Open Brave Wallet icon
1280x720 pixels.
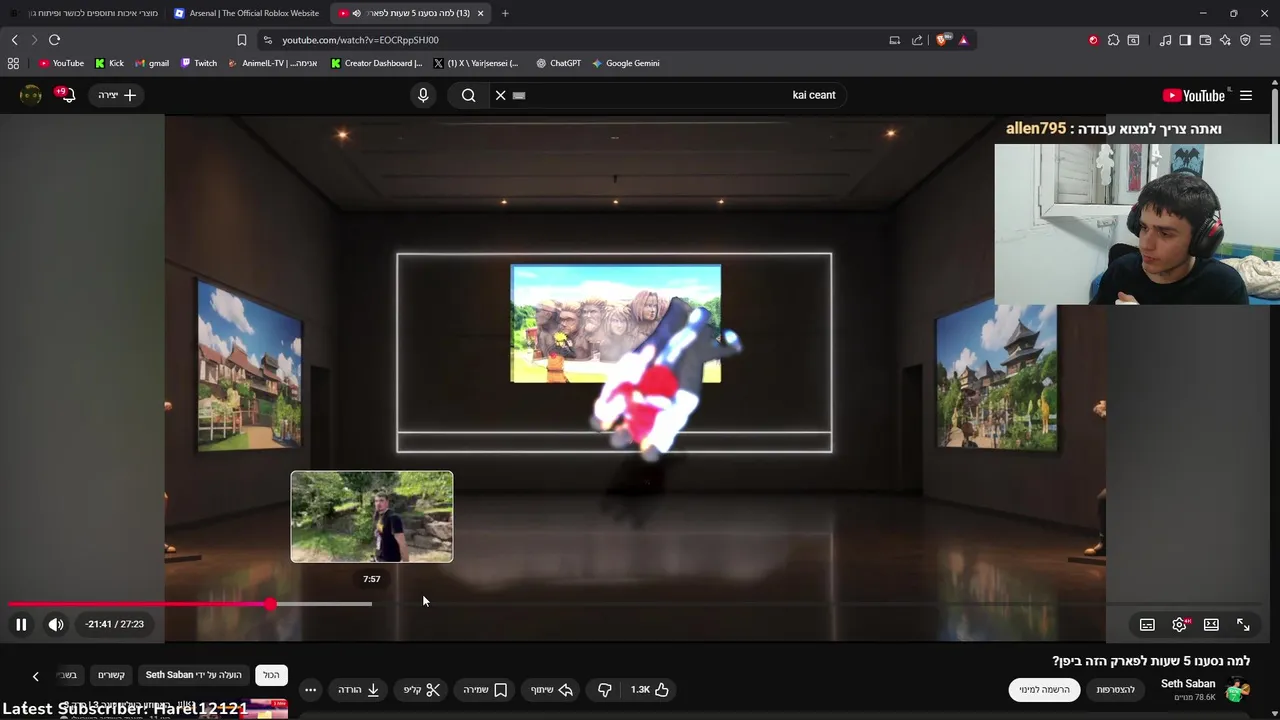(1205, 40)
